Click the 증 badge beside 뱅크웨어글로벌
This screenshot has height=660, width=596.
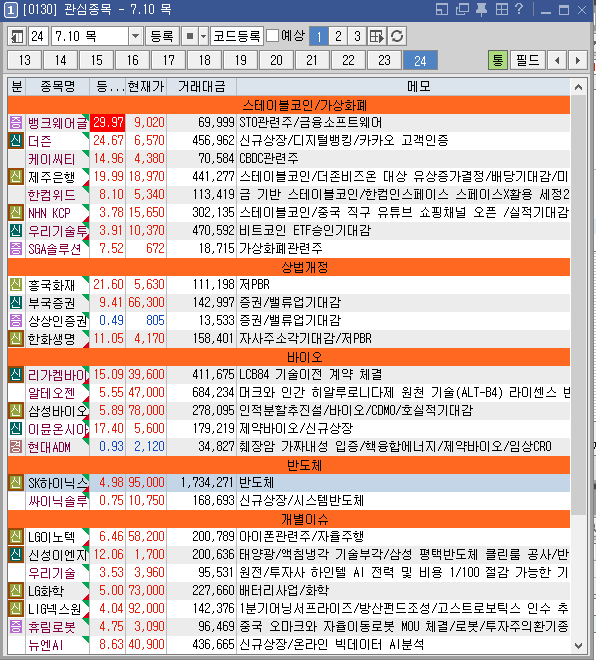click(16, 122)
